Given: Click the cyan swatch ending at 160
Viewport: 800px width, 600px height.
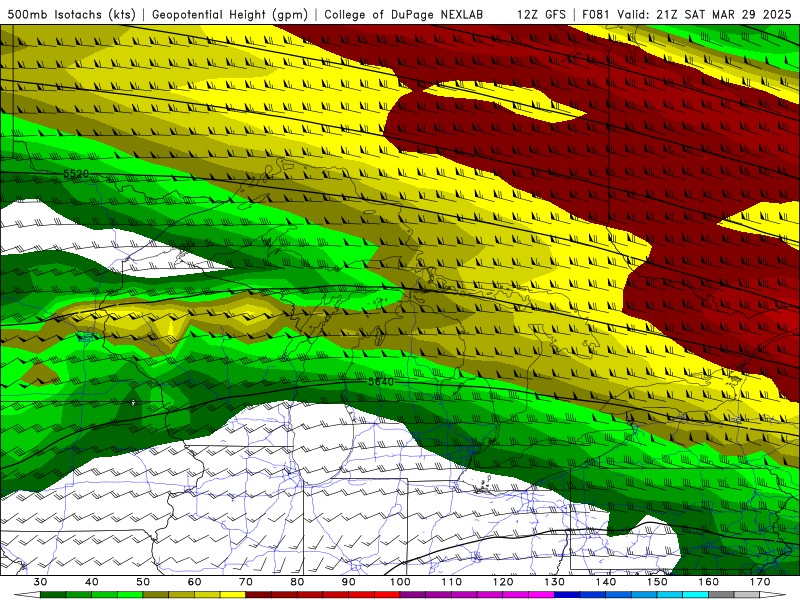Looking at the screenshot, I should 695,595.
